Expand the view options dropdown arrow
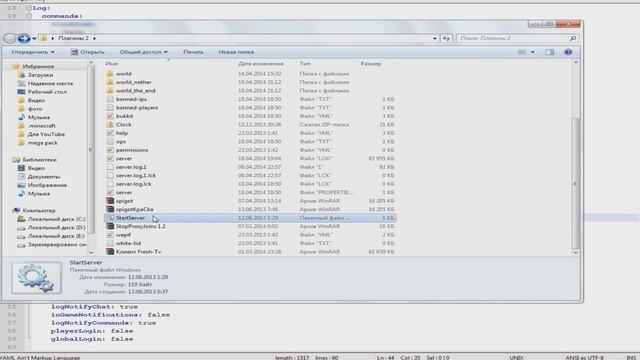Image resolution: width=640 pixels, height=360 pixels. pos(533,52)
